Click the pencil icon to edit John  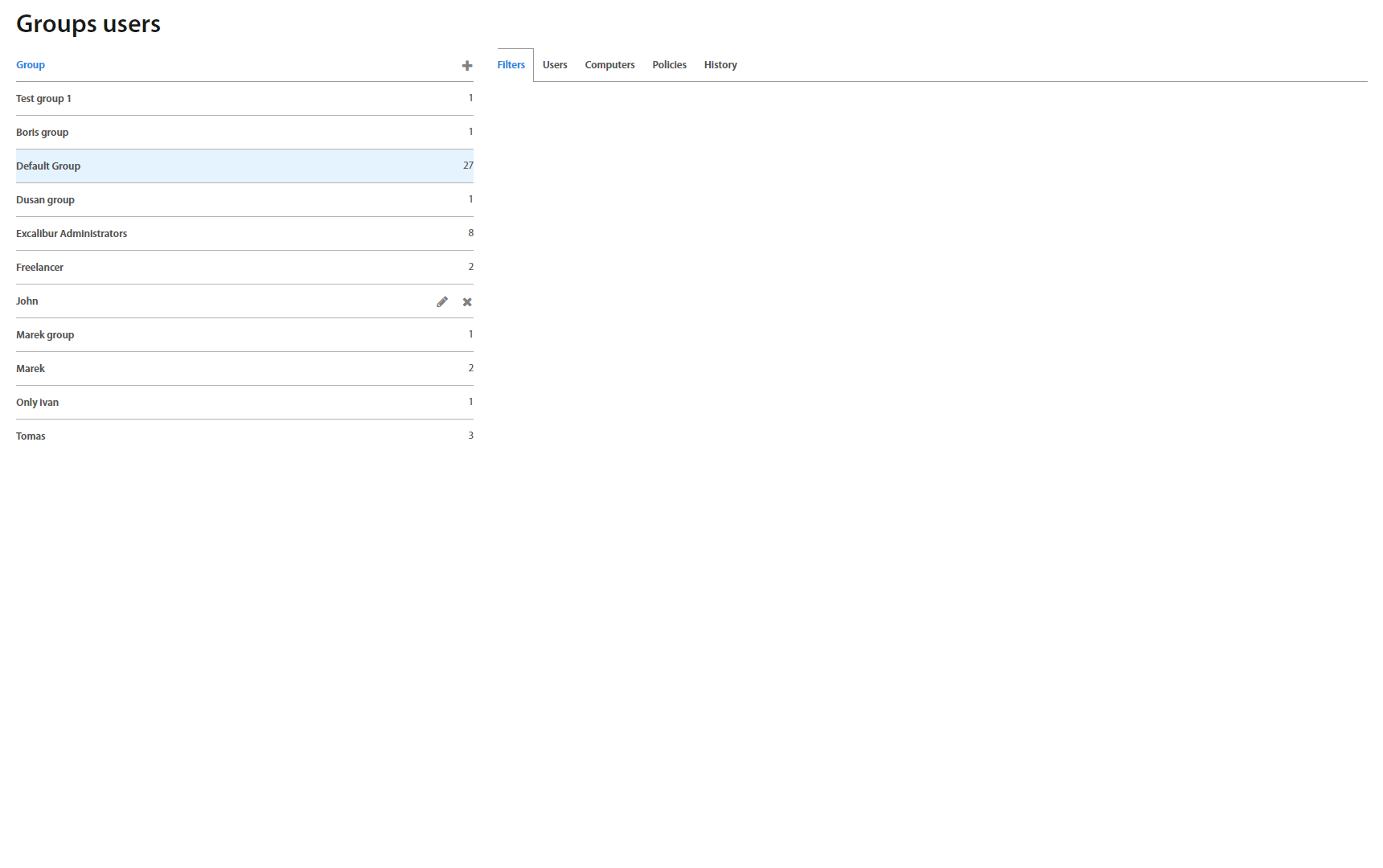(x=441, y=302)
